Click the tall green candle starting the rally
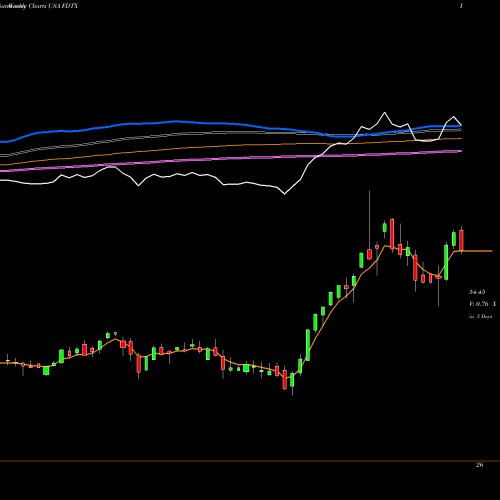The image size is (500, 500). click(x=308, y=345)
